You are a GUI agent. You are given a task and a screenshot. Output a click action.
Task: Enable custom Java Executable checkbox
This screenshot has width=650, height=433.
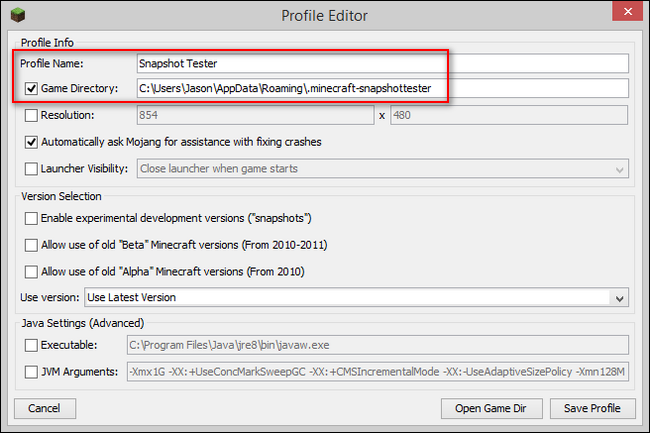[32, 345]
